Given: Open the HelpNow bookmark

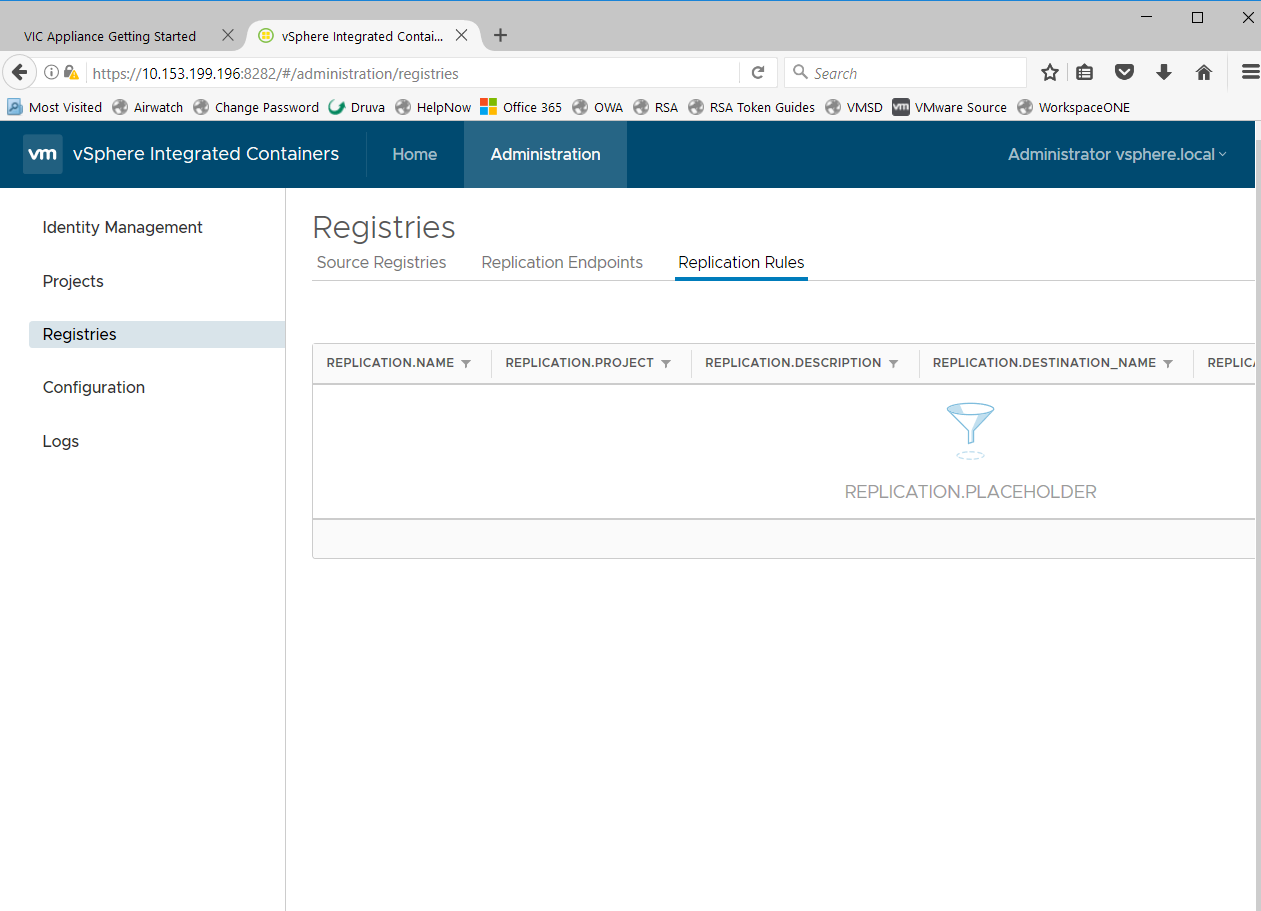Looking at the screenshot, I should [433, 107].
